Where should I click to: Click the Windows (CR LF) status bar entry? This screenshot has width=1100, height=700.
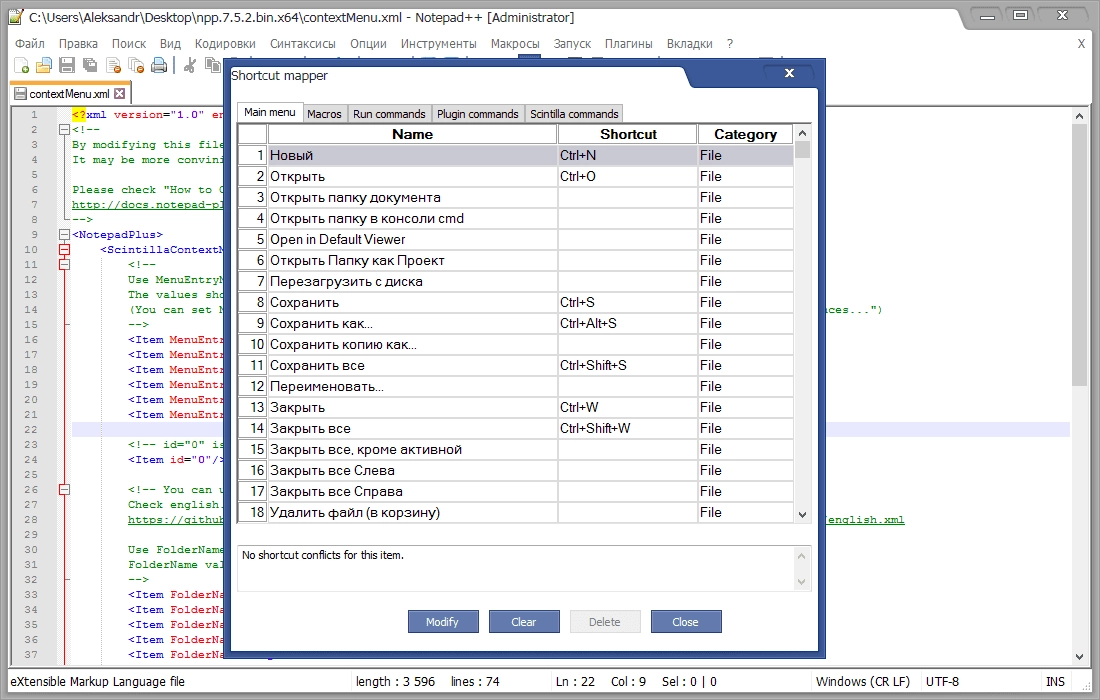click(862, 681)
